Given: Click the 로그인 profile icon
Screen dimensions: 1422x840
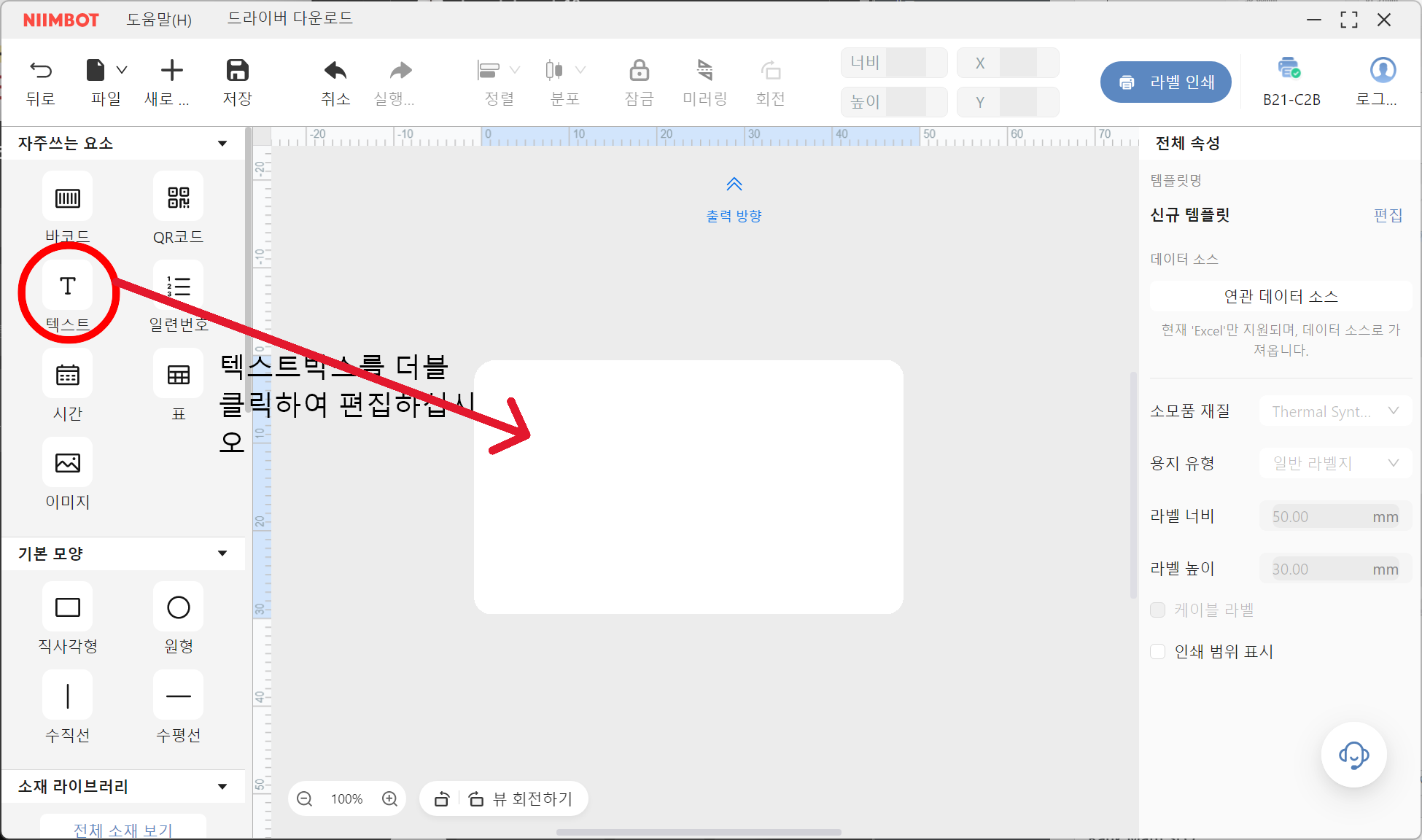Looking at the screenshot, I should tap(1383, 70).
